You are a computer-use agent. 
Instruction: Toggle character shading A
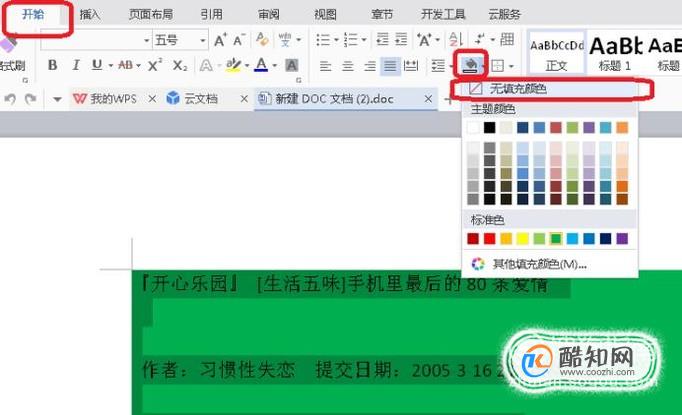(x=291, y=66)
